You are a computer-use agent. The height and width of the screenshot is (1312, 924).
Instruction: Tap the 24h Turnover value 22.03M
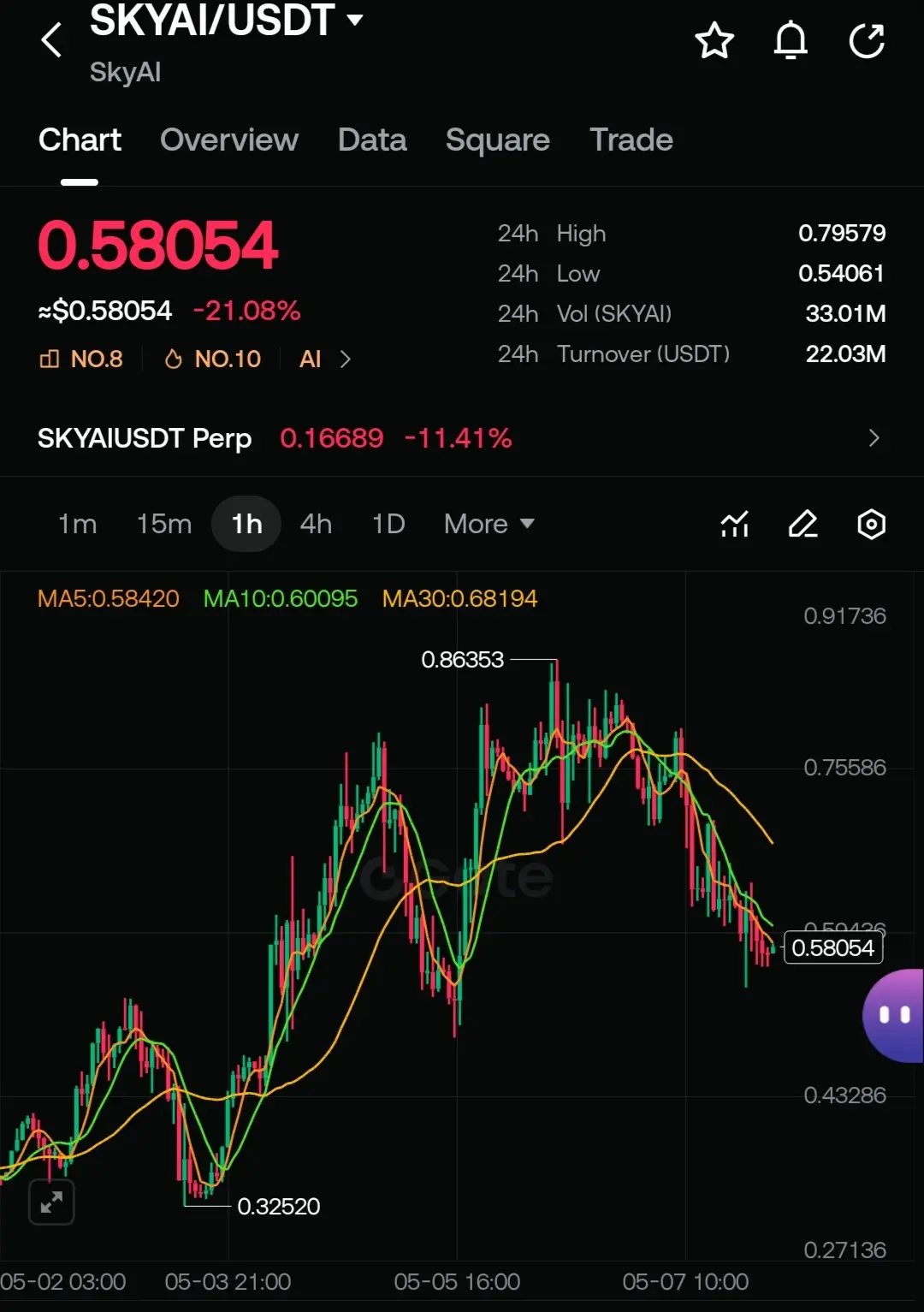click(845, 353)
